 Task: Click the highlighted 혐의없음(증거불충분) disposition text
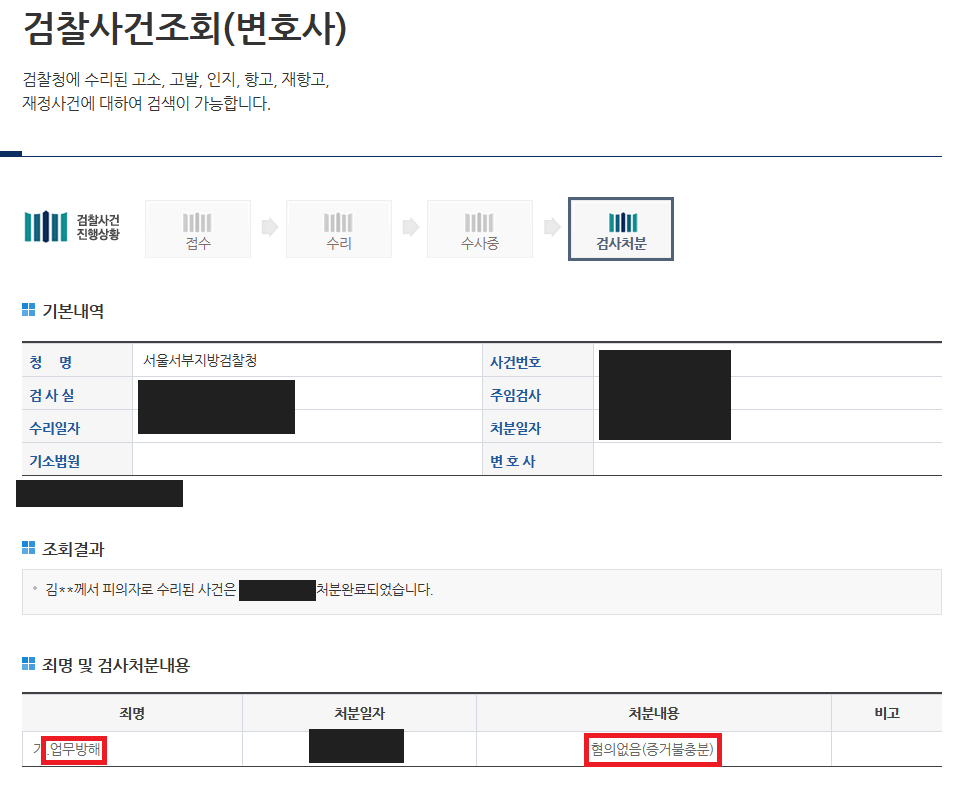point(652,747)
